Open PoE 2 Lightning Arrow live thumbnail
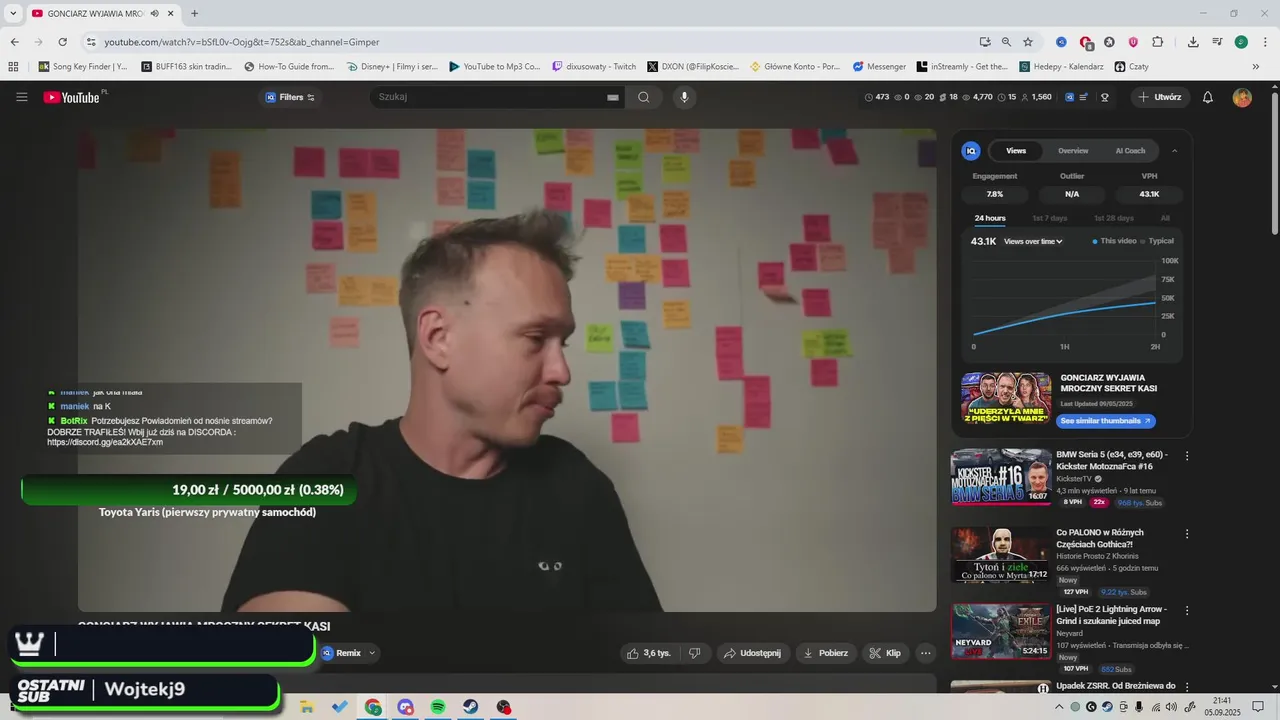1280x720 pixels. click(1000, 631)
